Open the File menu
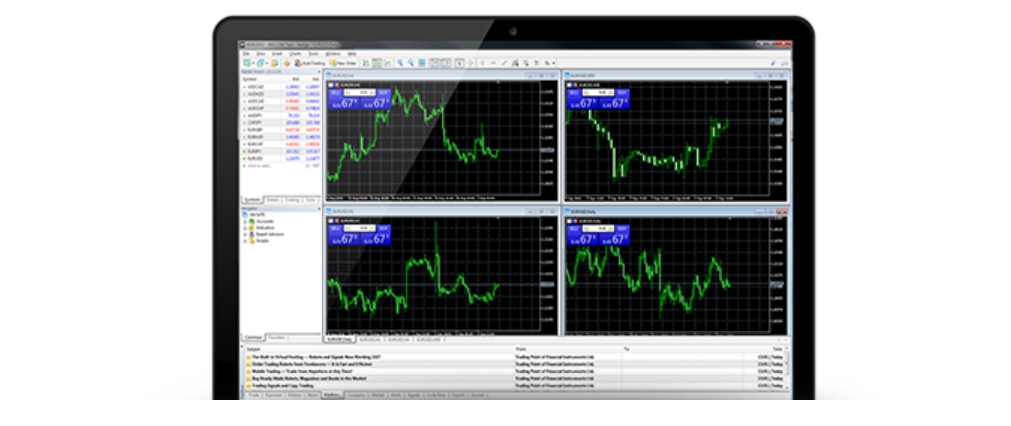This screenshot has width=1011, height=426. pyautogui.click(x=246, y=53)
